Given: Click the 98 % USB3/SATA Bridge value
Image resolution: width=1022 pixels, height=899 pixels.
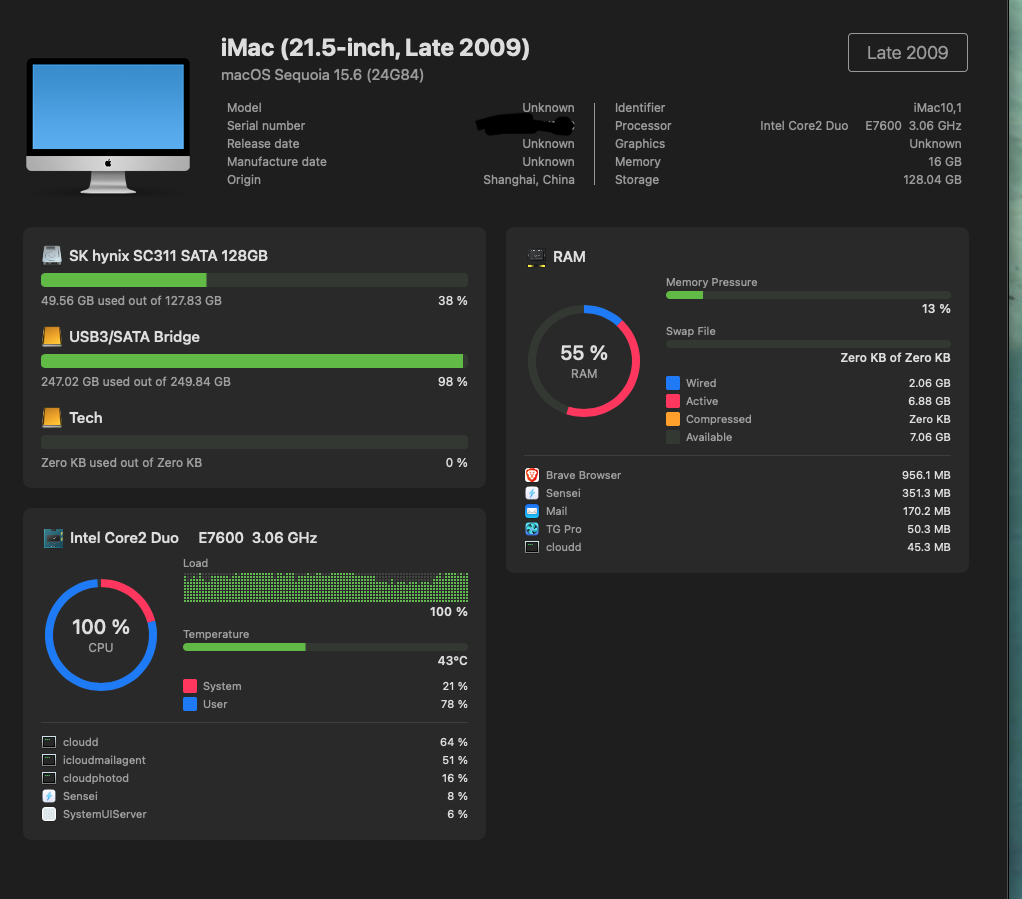Looking at the screenshot, I should [x=452, y=381].
